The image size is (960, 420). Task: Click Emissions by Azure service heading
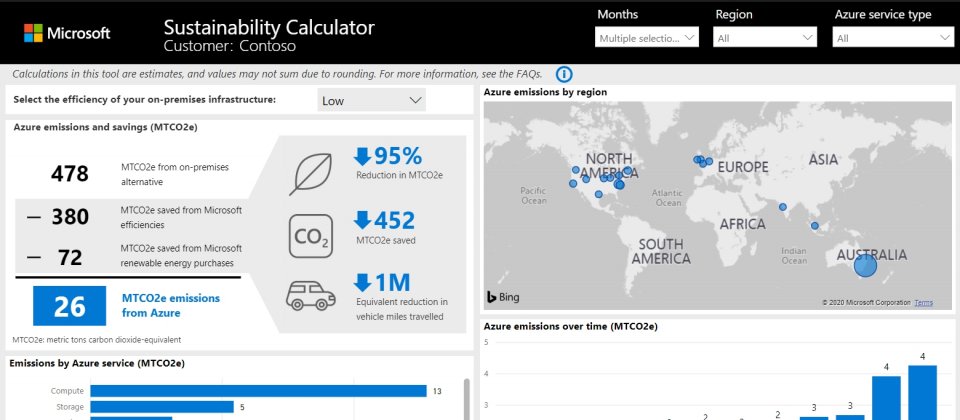click(97, 364)
